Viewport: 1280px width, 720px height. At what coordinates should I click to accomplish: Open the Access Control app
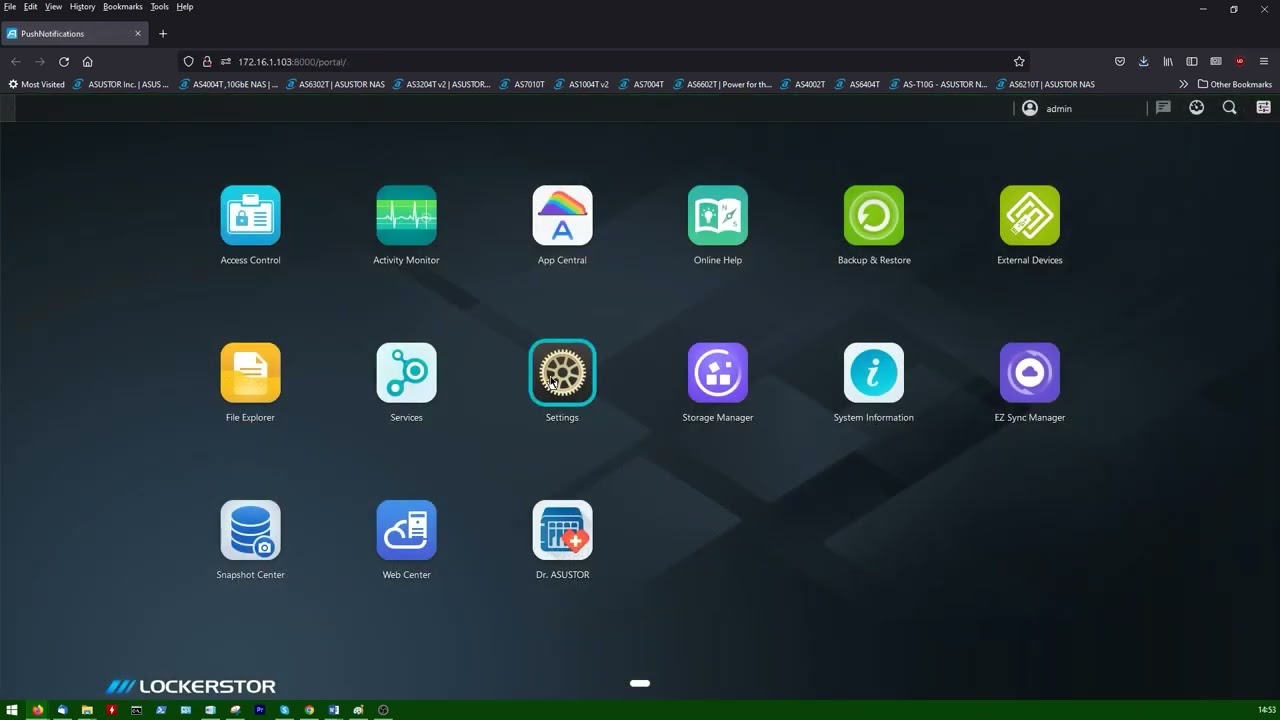click(250, 216)
